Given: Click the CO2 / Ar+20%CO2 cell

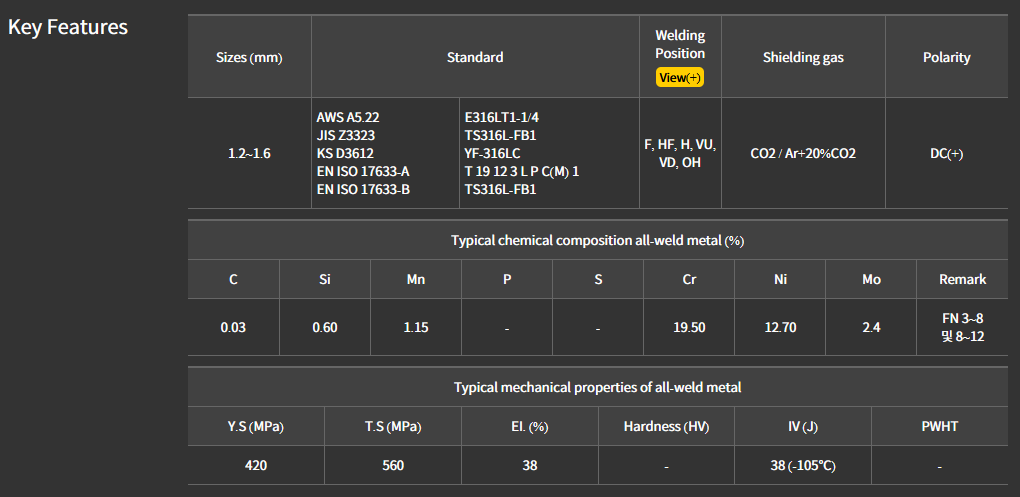Looking at the screenshot, I should [803, 153].
